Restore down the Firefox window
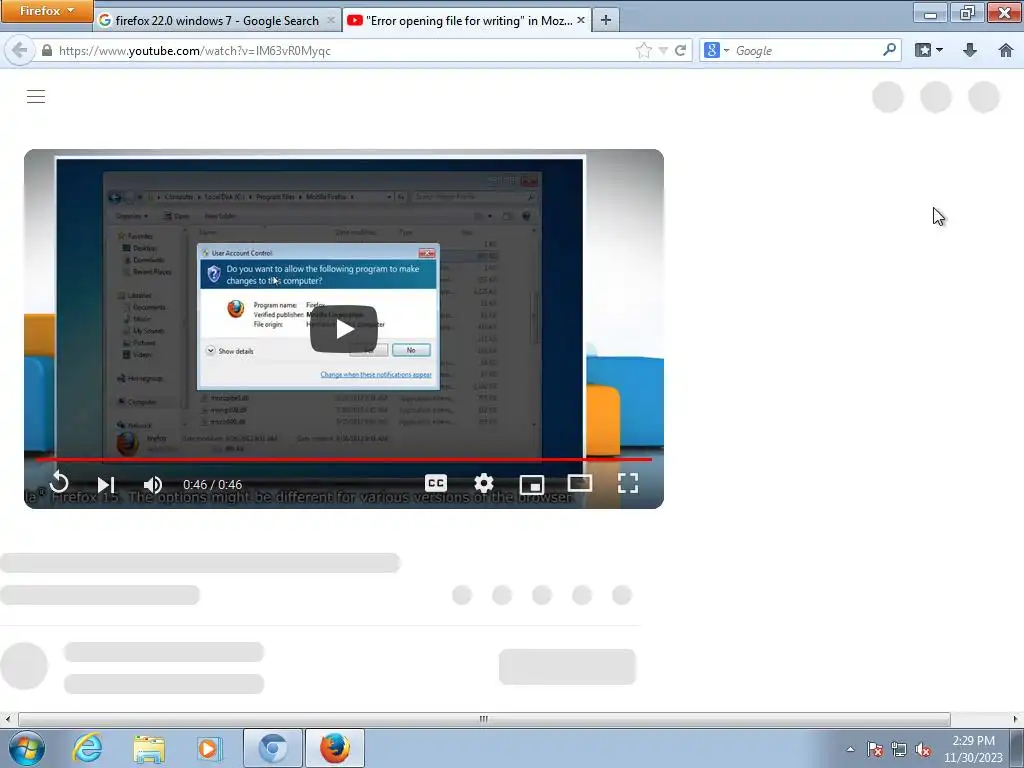Image resolution: width=1024 pixels, height=768 pixels. [x=967, y=12]
